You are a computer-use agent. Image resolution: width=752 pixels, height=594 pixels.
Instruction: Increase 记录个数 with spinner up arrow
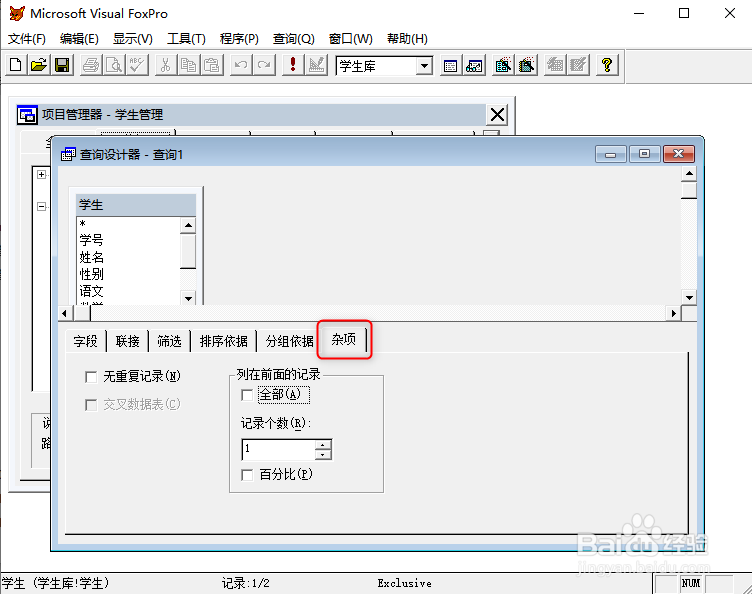coord(323,444)
